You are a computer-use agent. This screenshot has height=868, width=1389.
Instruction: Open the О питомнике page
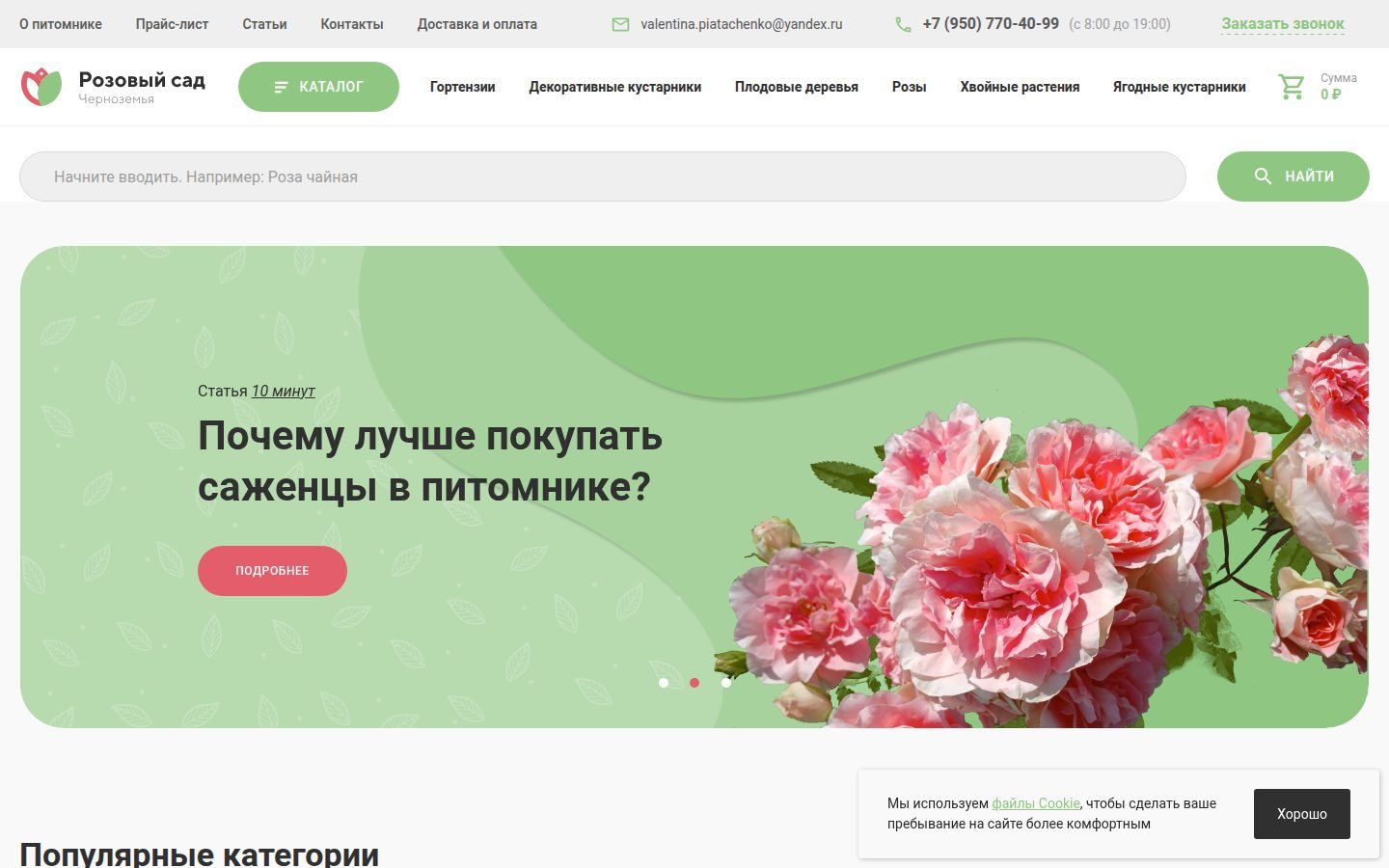61,24
